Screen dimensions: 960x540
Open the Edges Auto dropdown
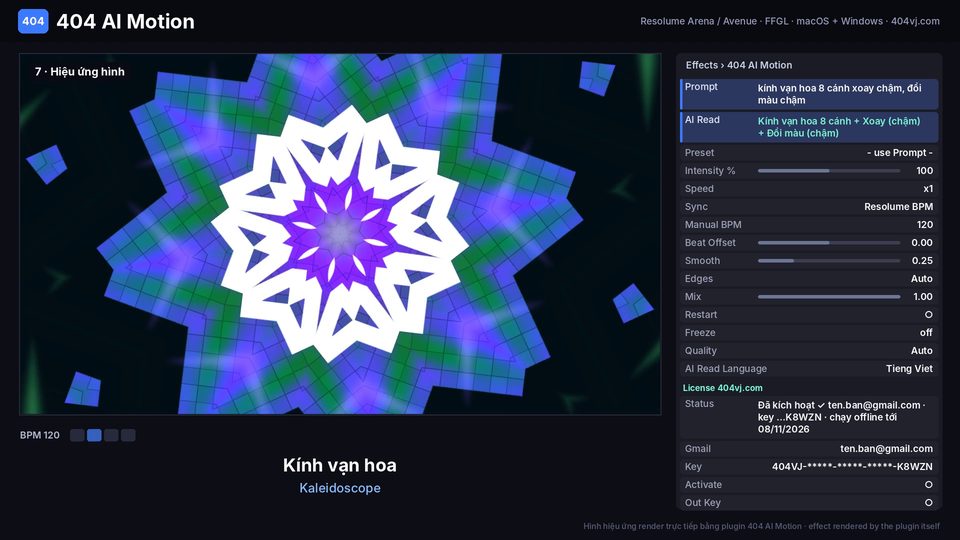(809, 279)
